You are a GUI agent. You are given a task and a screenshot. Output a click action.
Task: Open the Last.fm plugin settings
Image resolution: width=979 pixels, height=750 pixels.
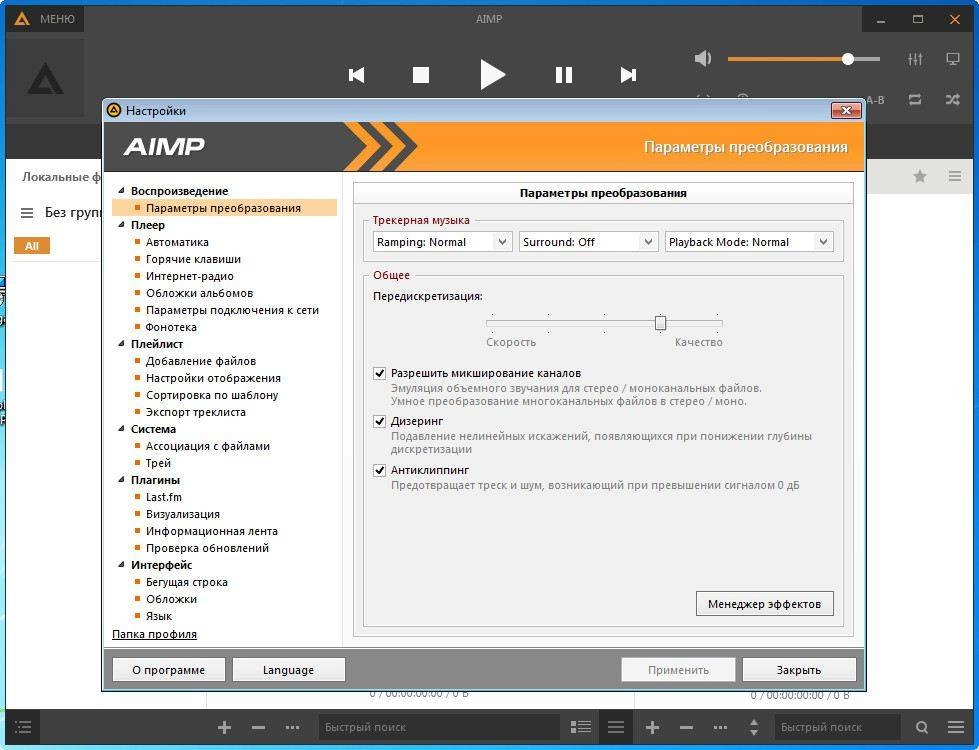coord(164,497)
